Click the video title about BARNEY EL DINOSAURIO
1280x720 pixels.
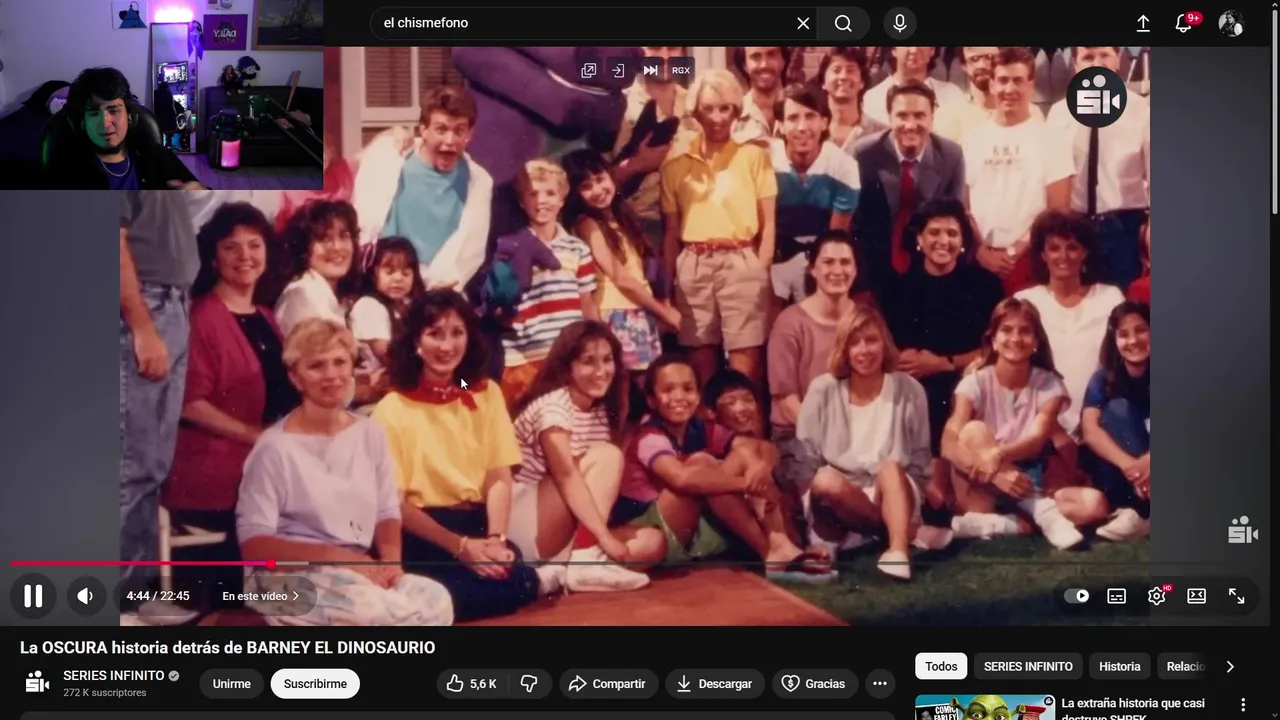tap(228, 648)
